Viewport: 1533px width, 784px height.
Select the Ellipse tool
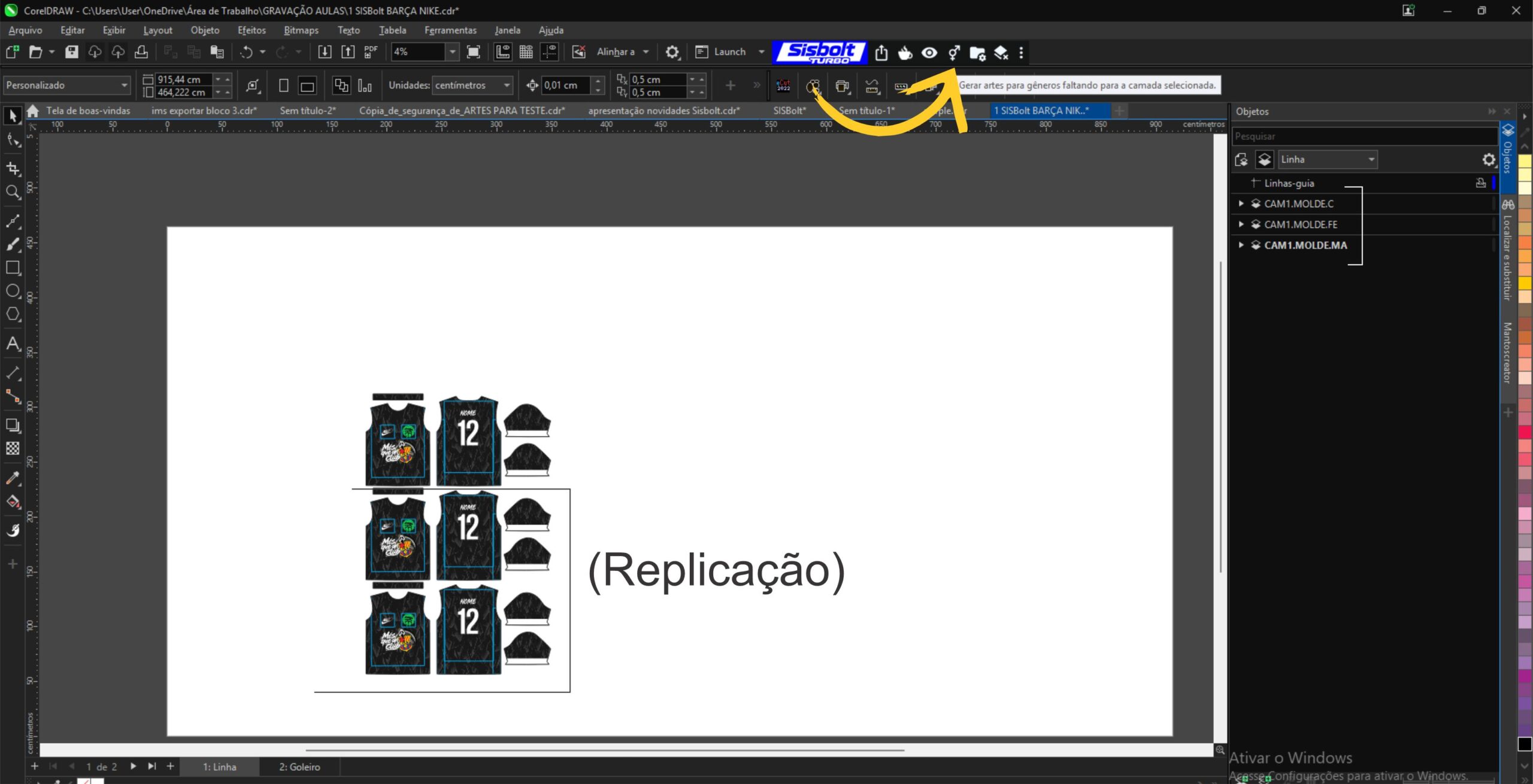[x=13, y=291]
